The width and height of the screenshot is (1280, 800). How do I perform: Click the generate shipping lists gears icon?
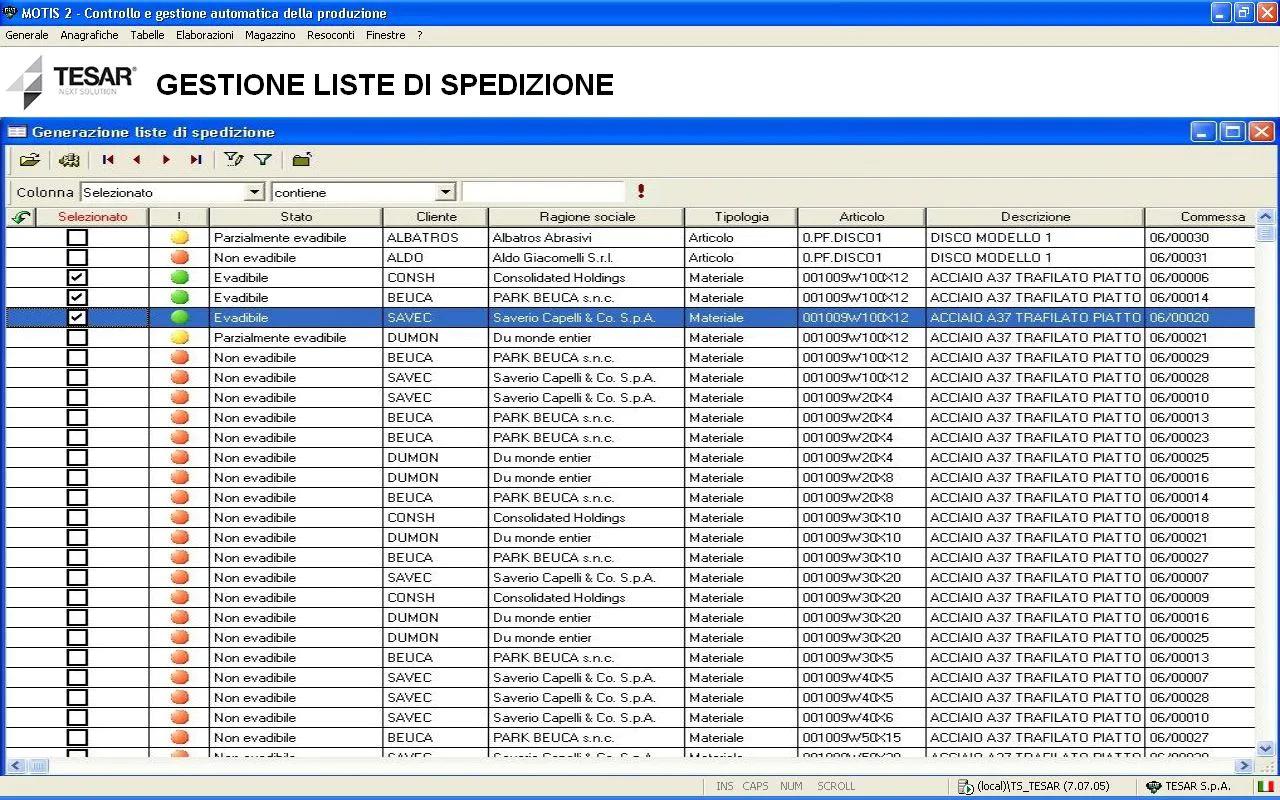click(68, 159)
